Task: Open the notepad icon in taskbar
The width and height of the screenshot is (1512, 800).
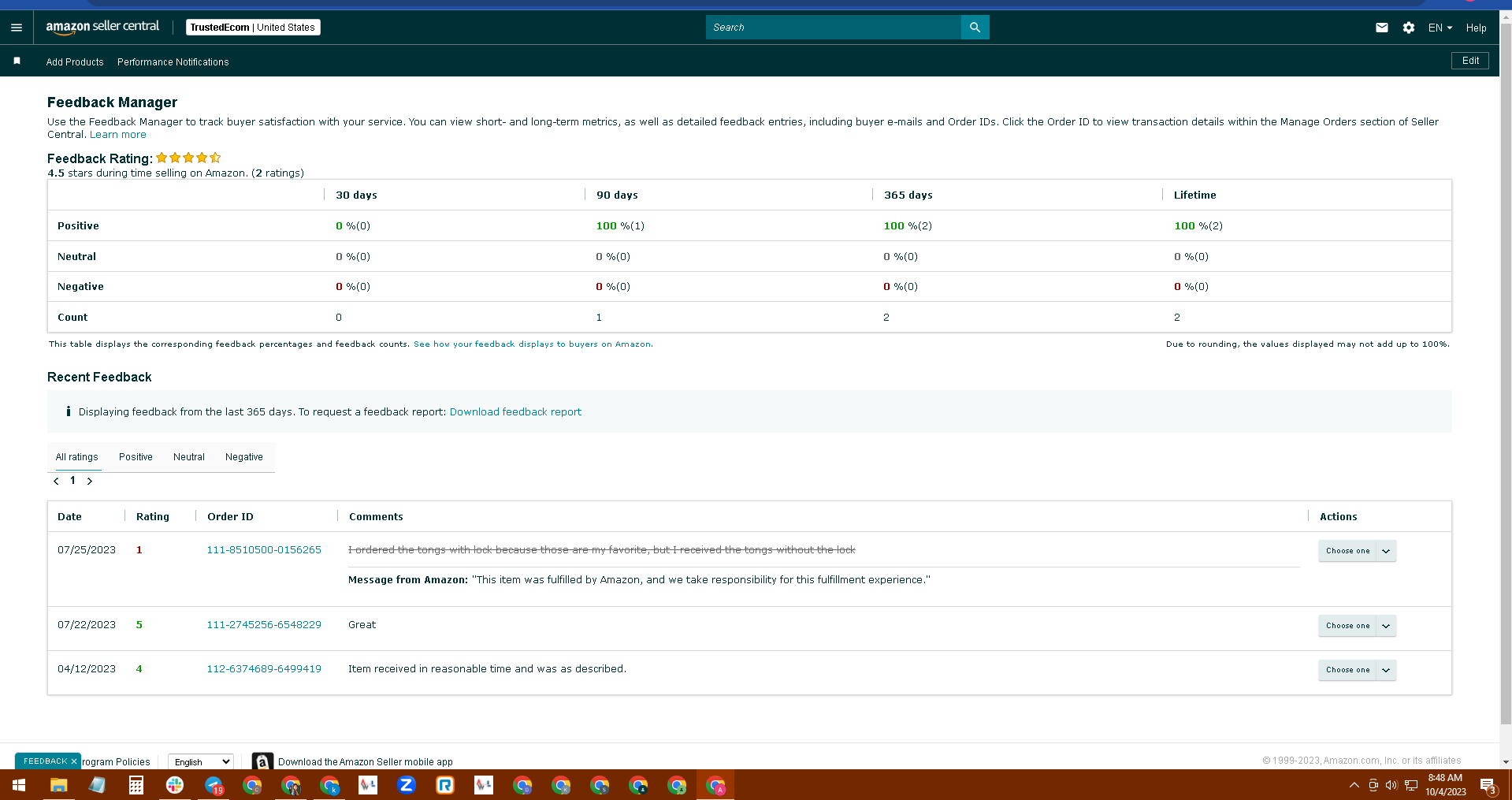Action: [97, 785]
